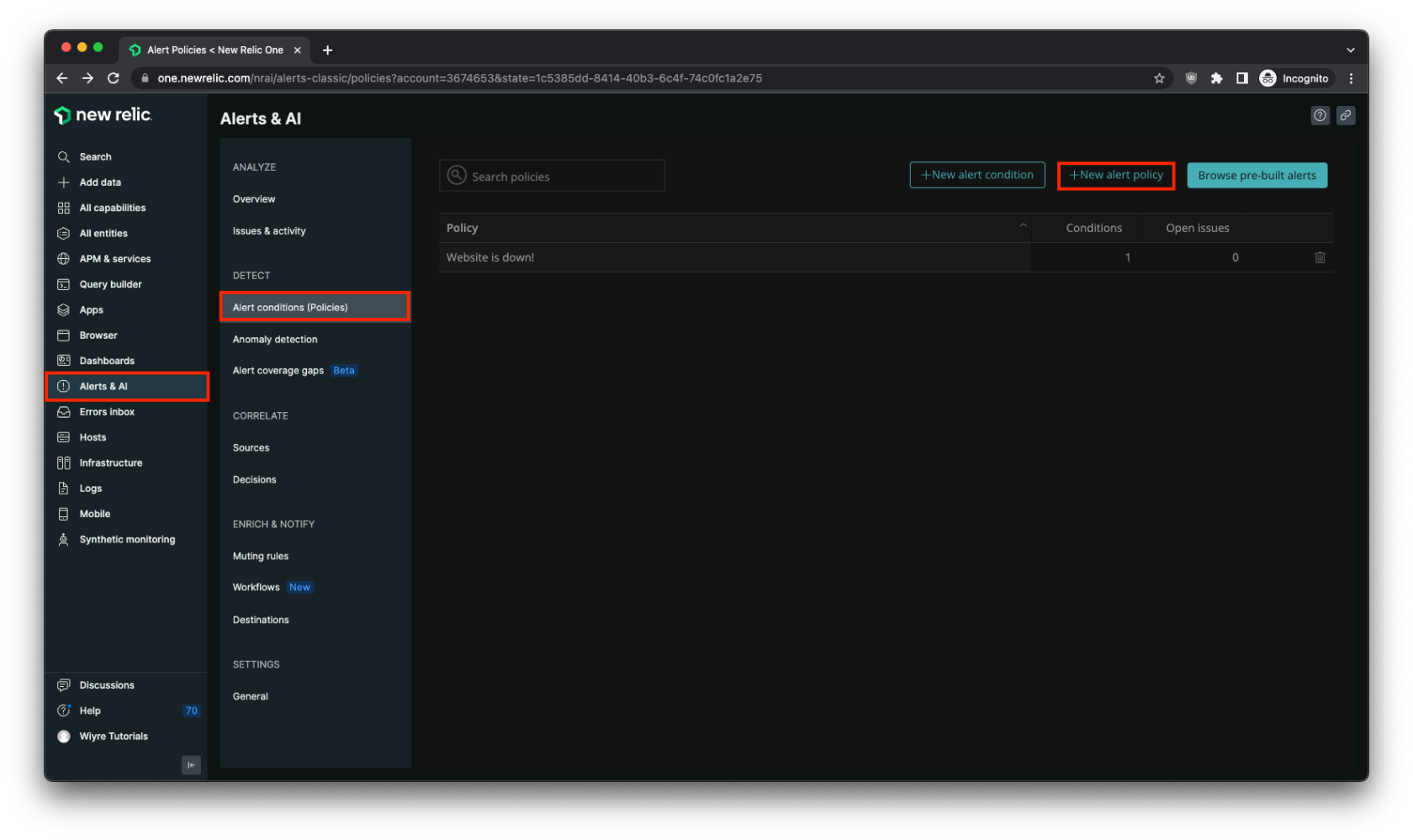
Task: Toggle the browser side panel icon
Action: pyautogui.click(x=1241, y=78)
